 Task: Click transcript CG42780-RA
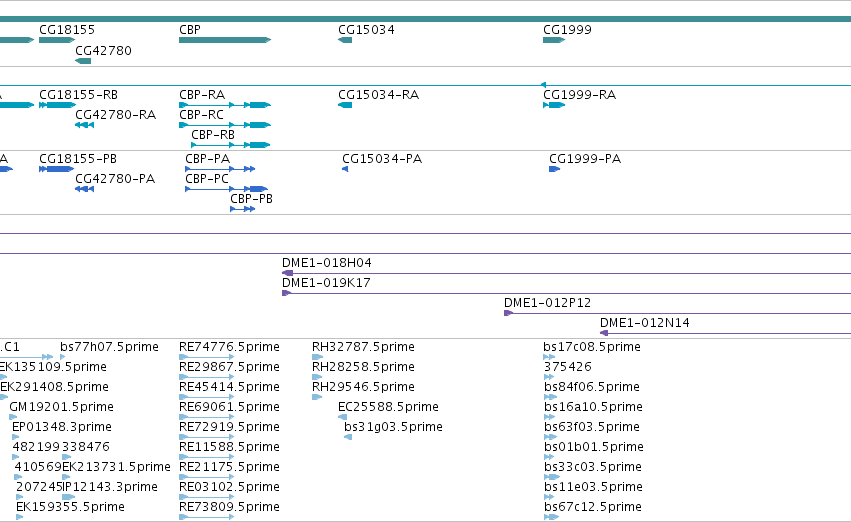[116, 115]
